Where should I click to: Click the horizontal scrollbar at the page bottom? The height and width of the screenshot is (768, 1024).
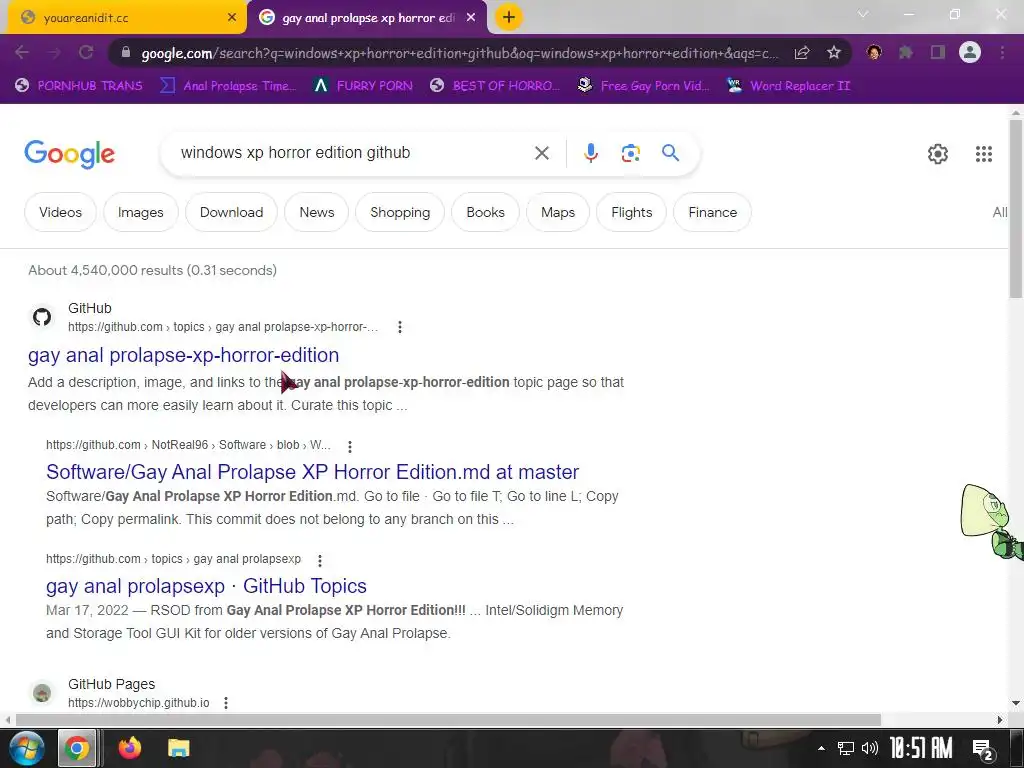click(x=448, y=720)
